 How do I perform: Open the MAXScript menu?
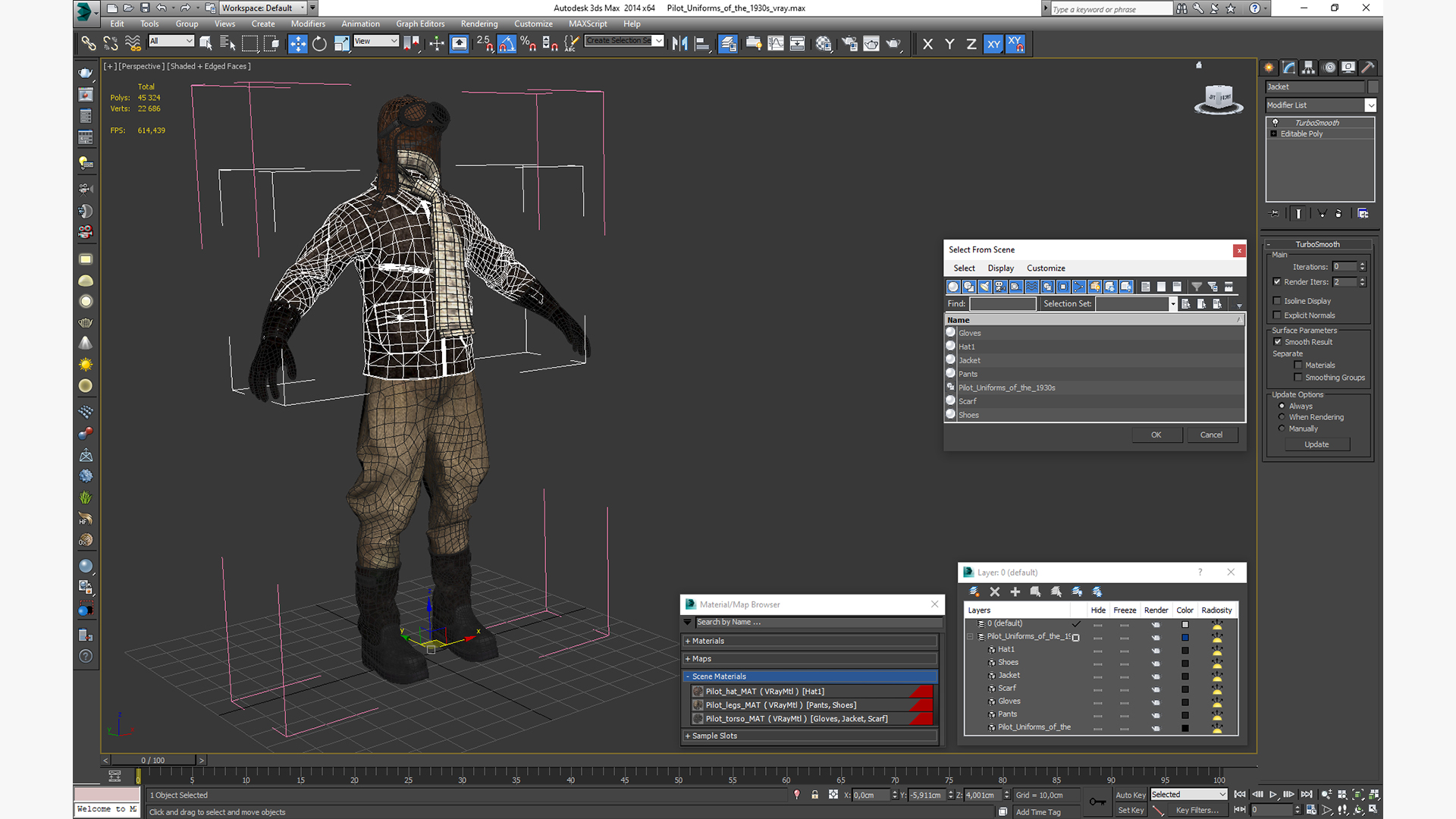pyautogui.click(x=588, y=24)
